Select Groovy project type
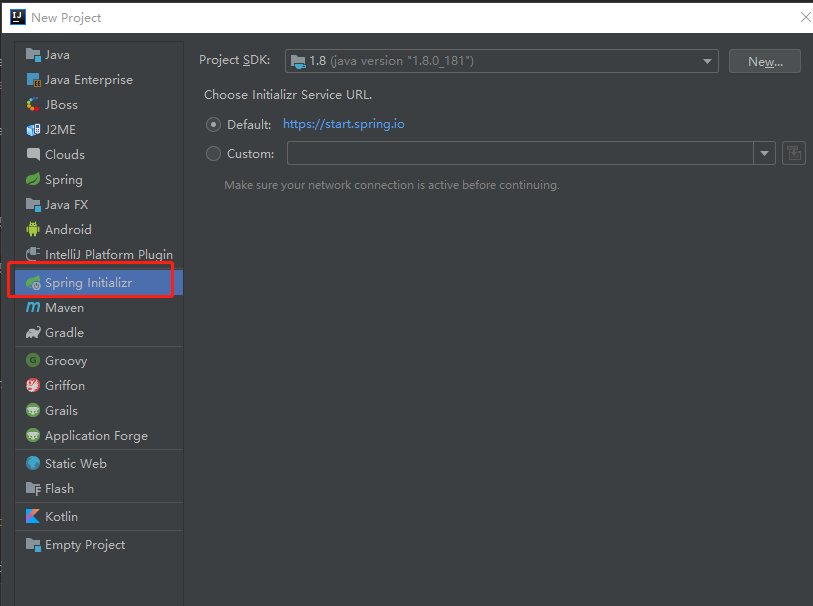The image size is (813, 606). pos(99,360)
